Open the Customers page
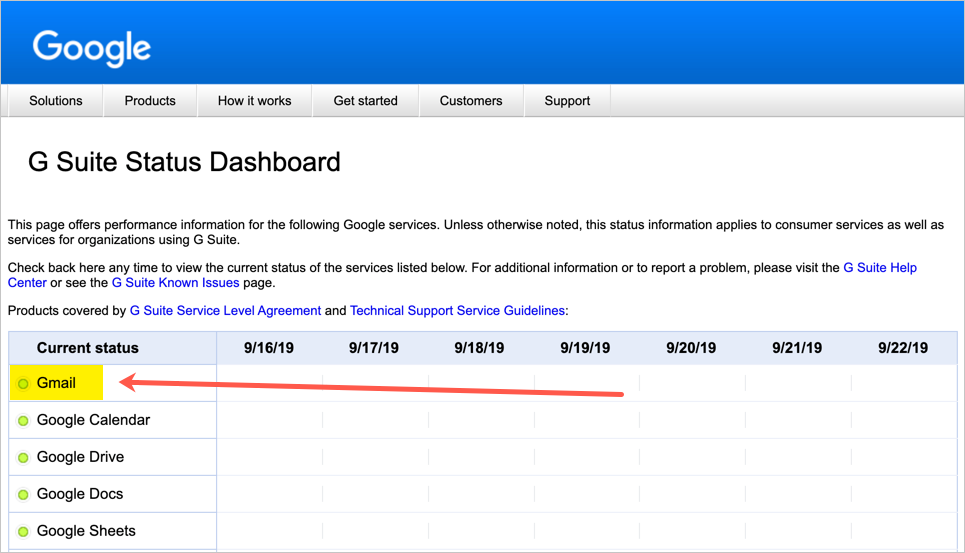 pos(471,101)
